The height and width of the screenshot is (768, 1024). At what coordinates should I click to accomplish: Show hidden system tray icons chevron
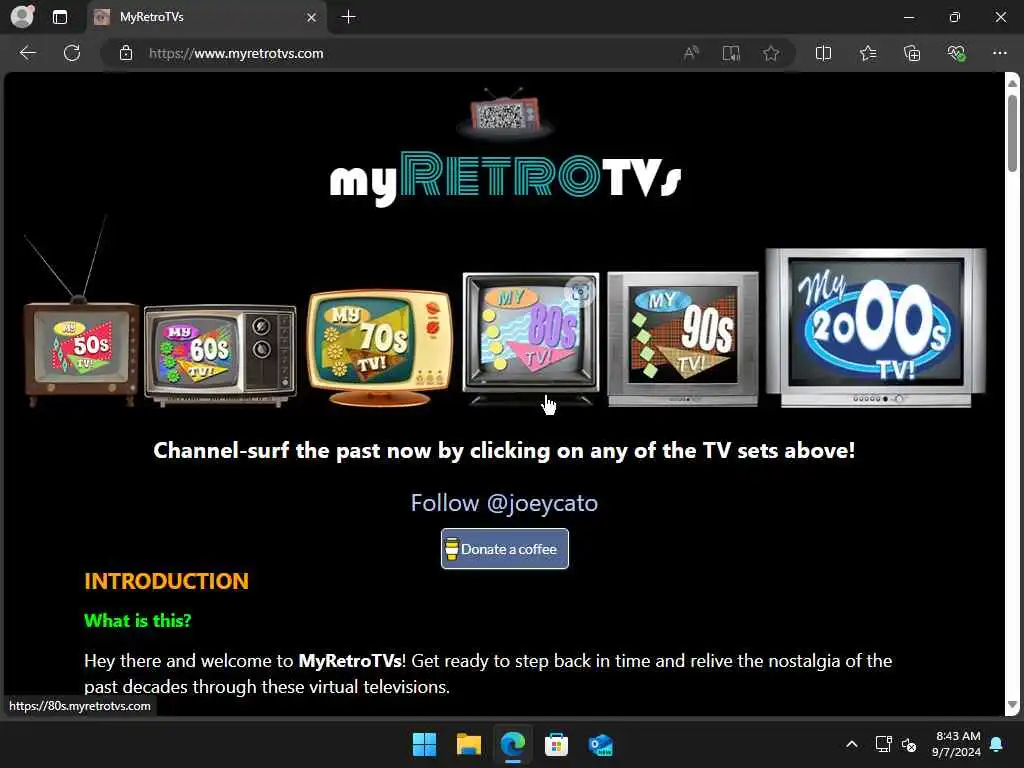(852, 744)
